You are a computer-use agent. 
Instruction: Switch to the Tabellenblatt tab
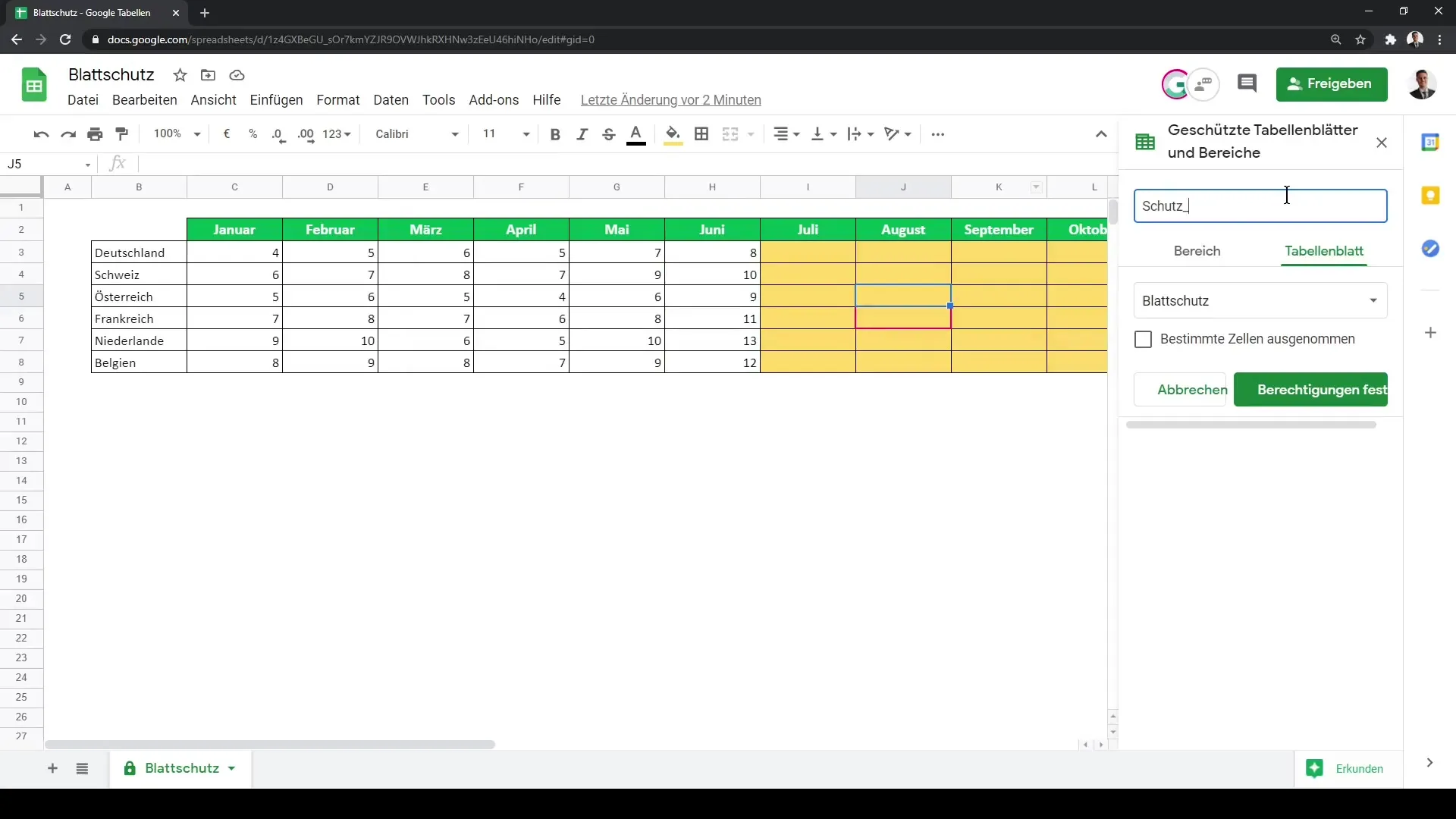click(x=1324, y=251)
